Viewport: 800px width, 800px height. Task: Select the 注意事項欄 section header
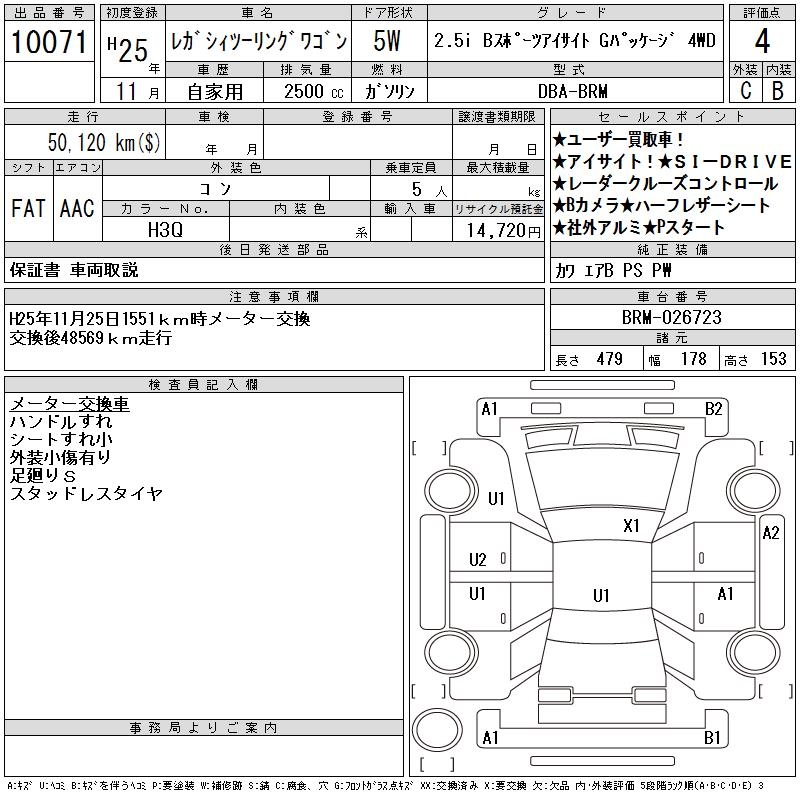pos(274,296)
